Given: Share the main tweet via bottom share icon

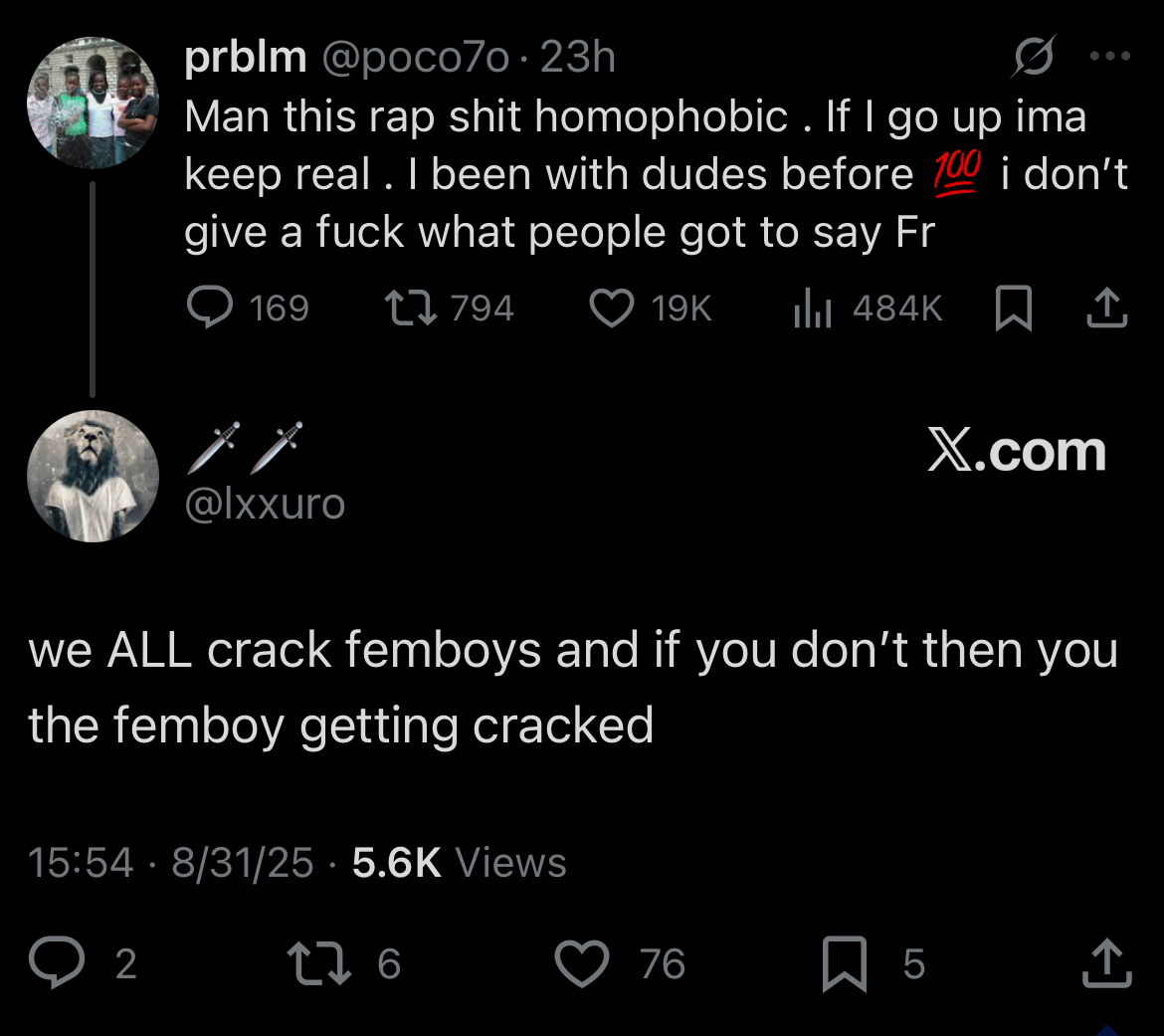Looking at the screenshot, I should coord(1107,963).
